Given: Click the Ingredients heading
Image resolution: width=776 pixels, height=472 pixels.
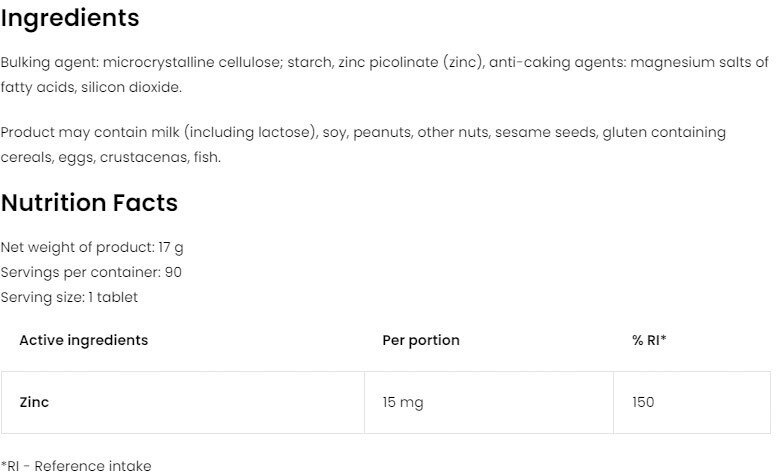Looking at the screenshot, I should [70, 18].
